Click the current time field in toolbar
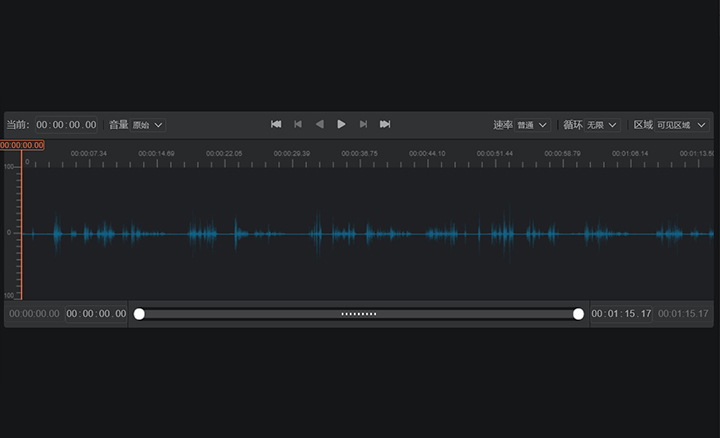 coord(66,125)
